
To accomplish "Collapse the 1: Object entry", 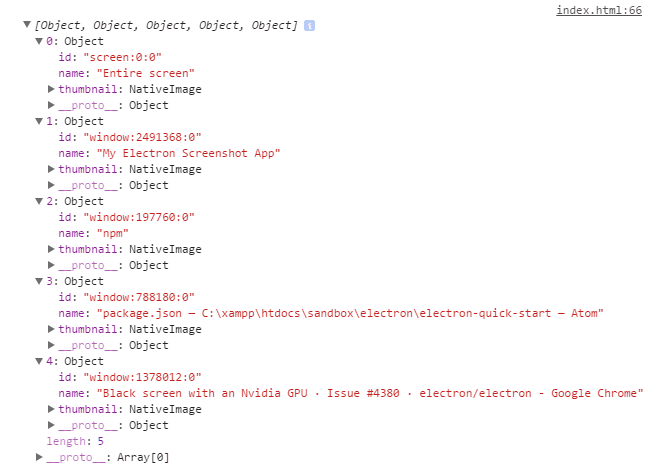I will 40,121.
